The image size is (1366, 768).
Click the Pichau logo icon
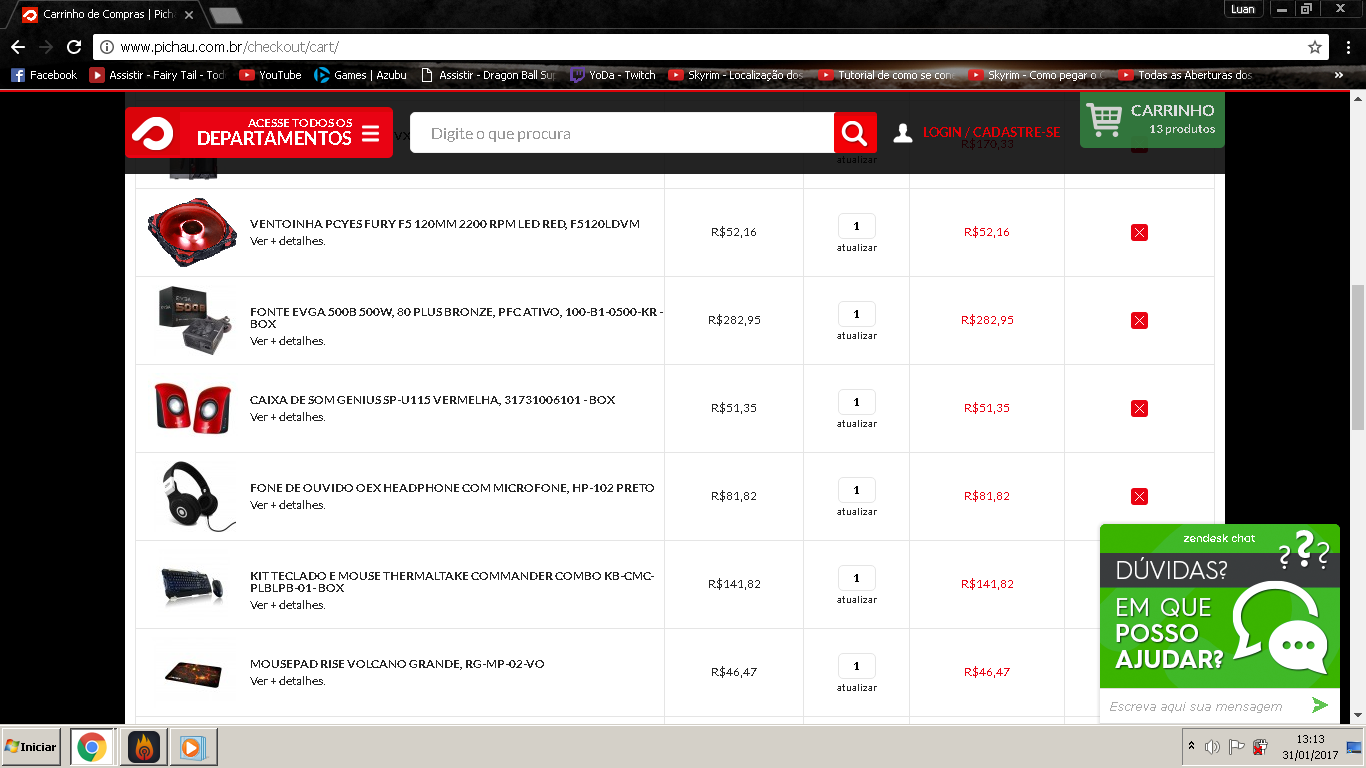[152, 133]
